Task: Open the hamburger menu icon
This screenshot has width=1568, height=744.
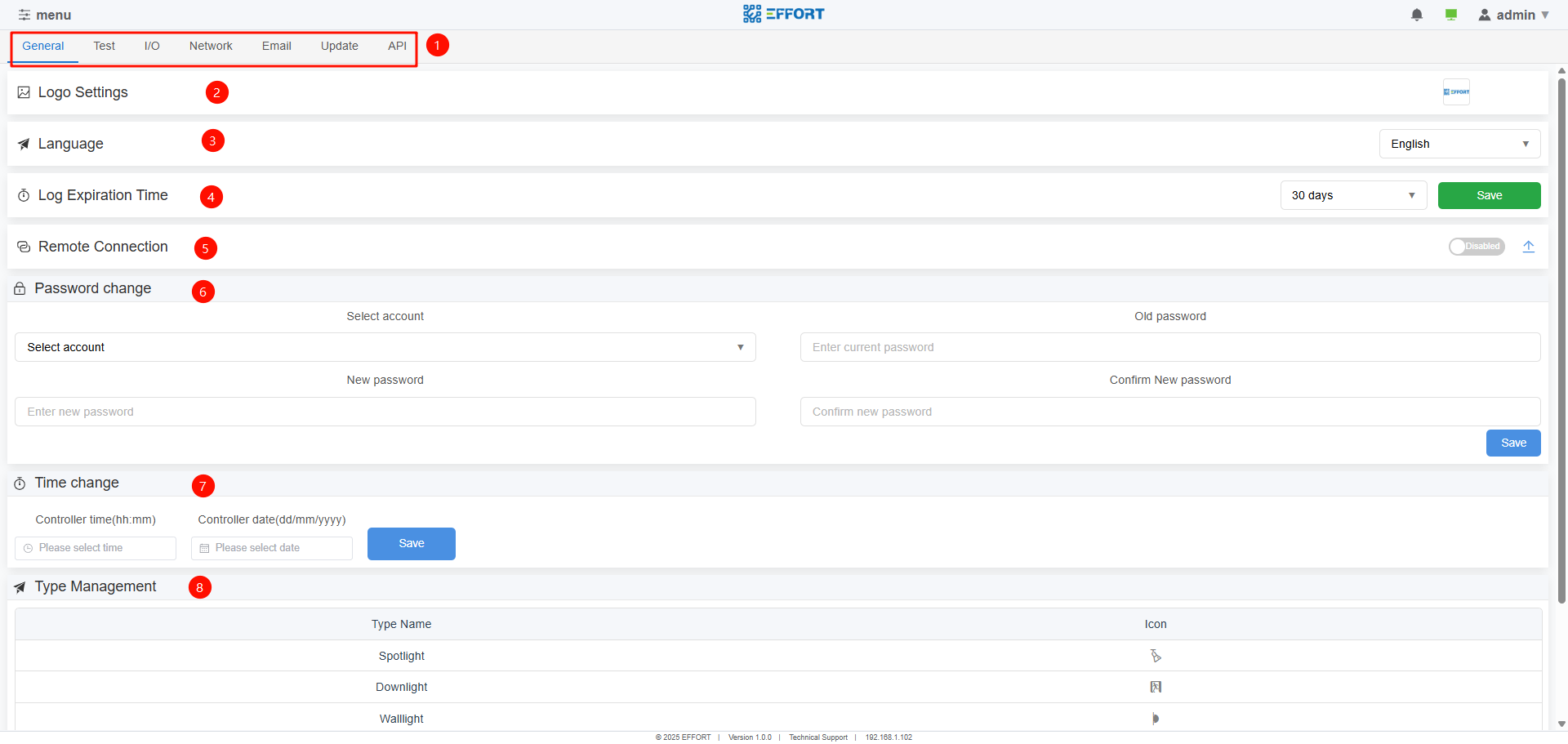Action: [24, 15]
